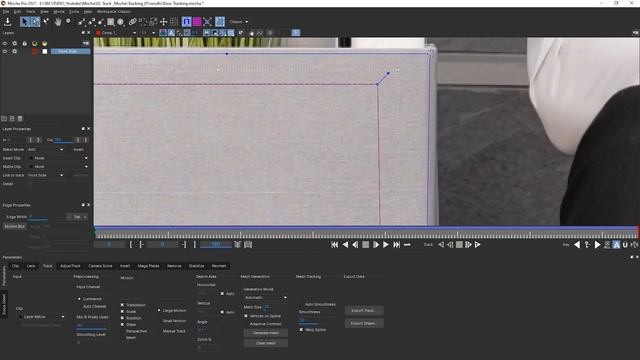Open the Stabilize tab

pos(196,266)
